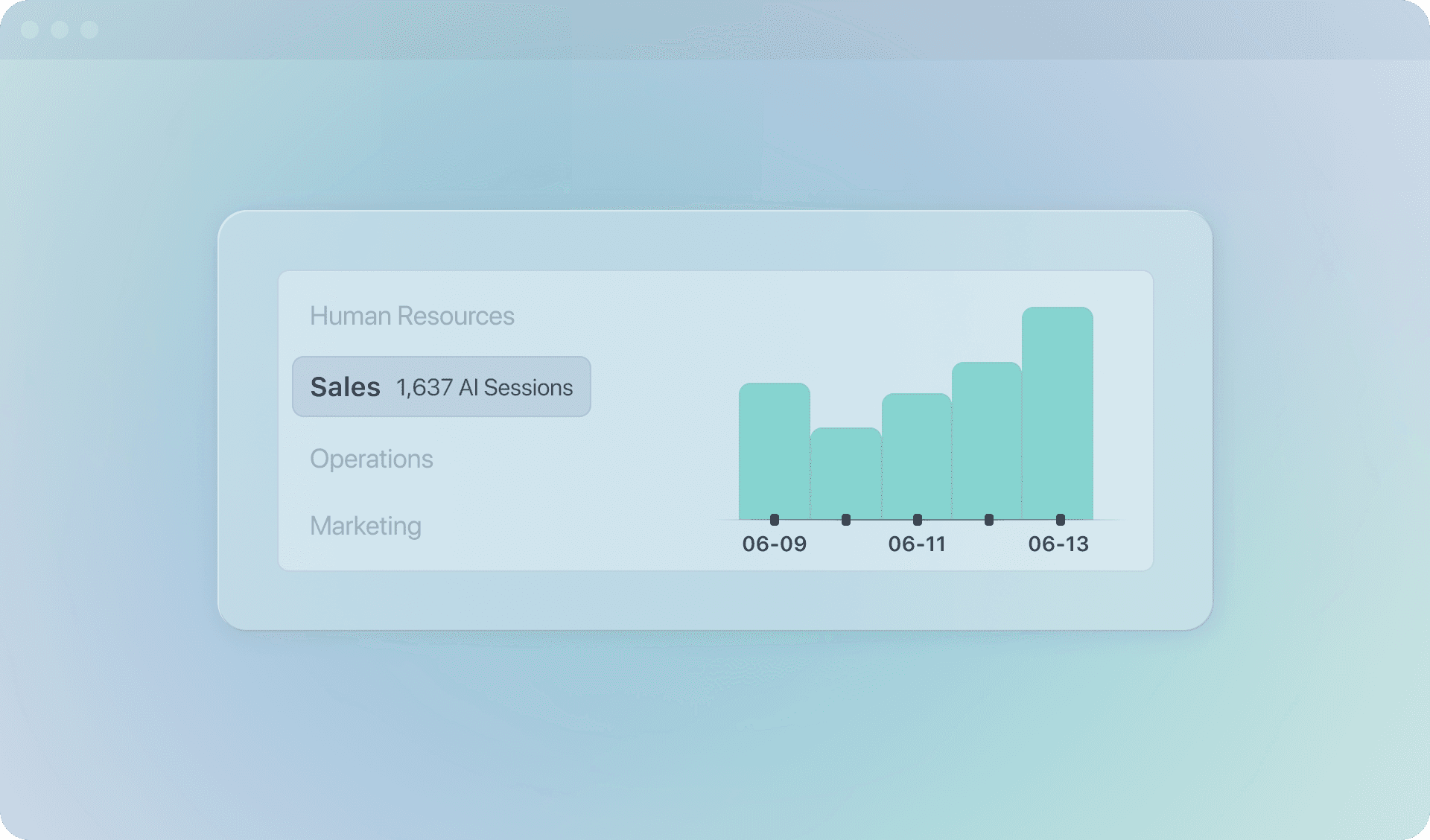Select the Human Resources department
This screenshot has height=840, width=1430.
point(413,316)
